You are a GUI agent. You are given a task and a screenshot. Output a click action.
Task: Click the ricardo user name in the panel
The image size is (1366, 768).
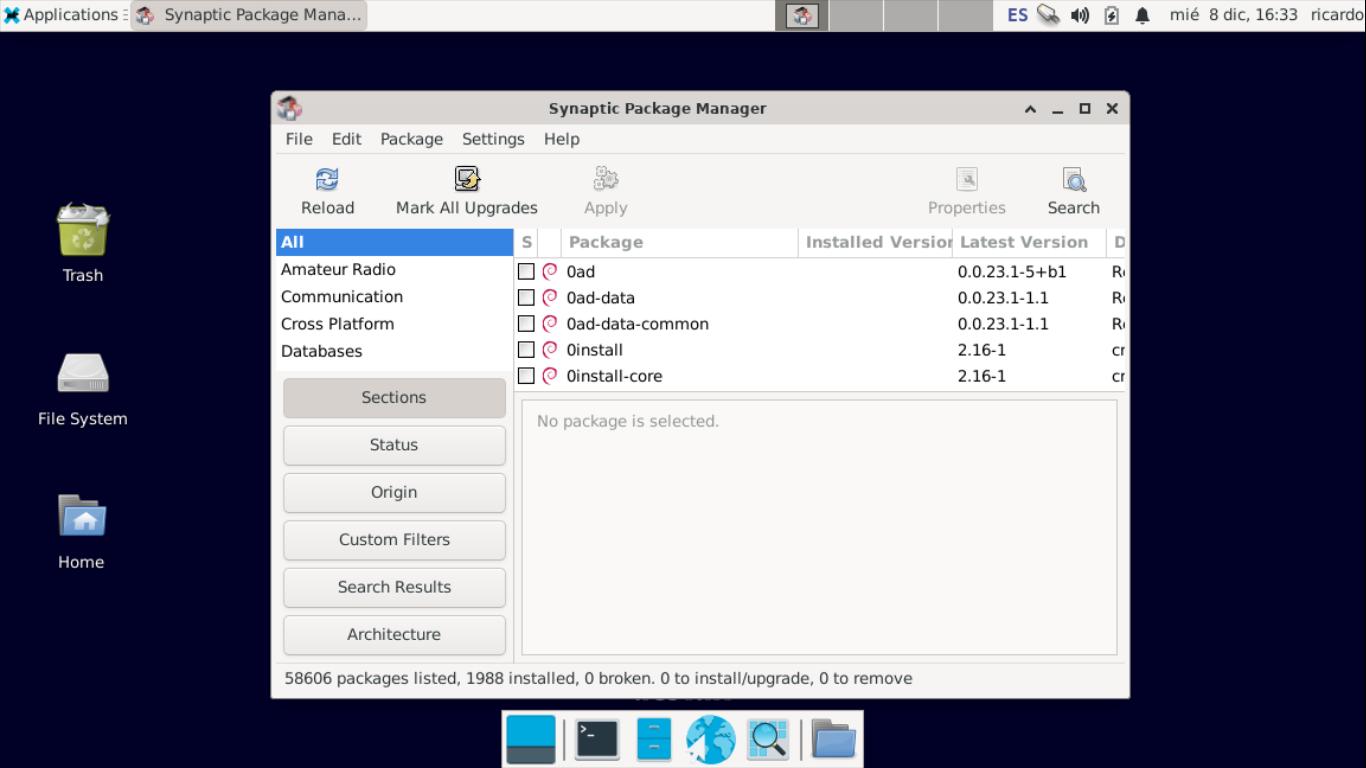1337,15
